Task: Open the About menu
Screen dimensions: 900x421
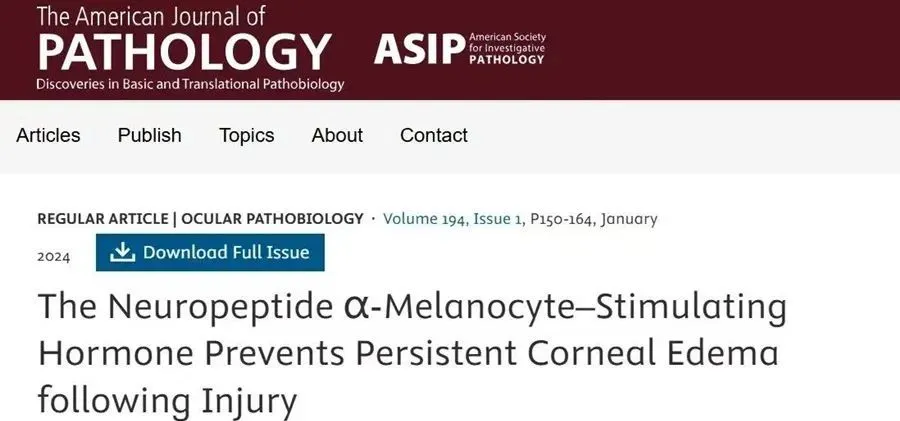Action: pyautogui.click(x=338, y=136)
